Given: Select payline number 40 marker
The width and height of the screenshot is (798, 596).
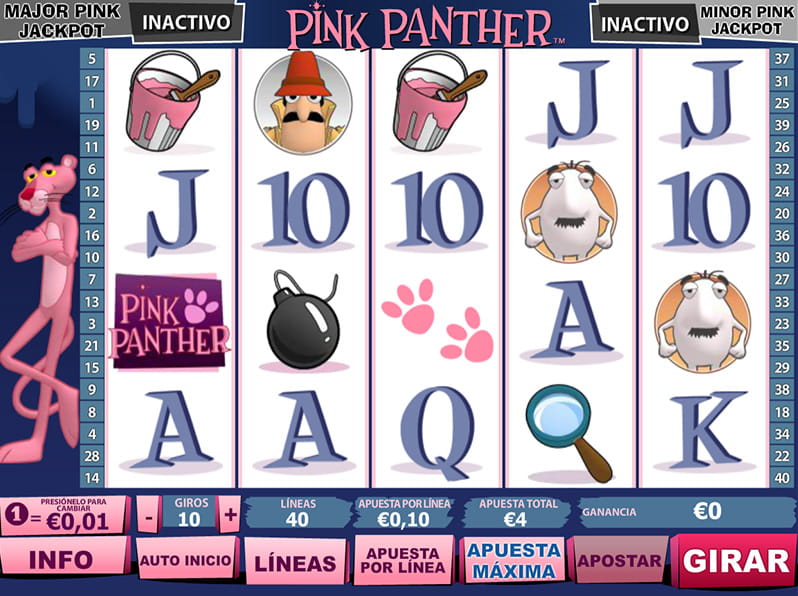Looking at the screenshot, I should coord(782,478).
